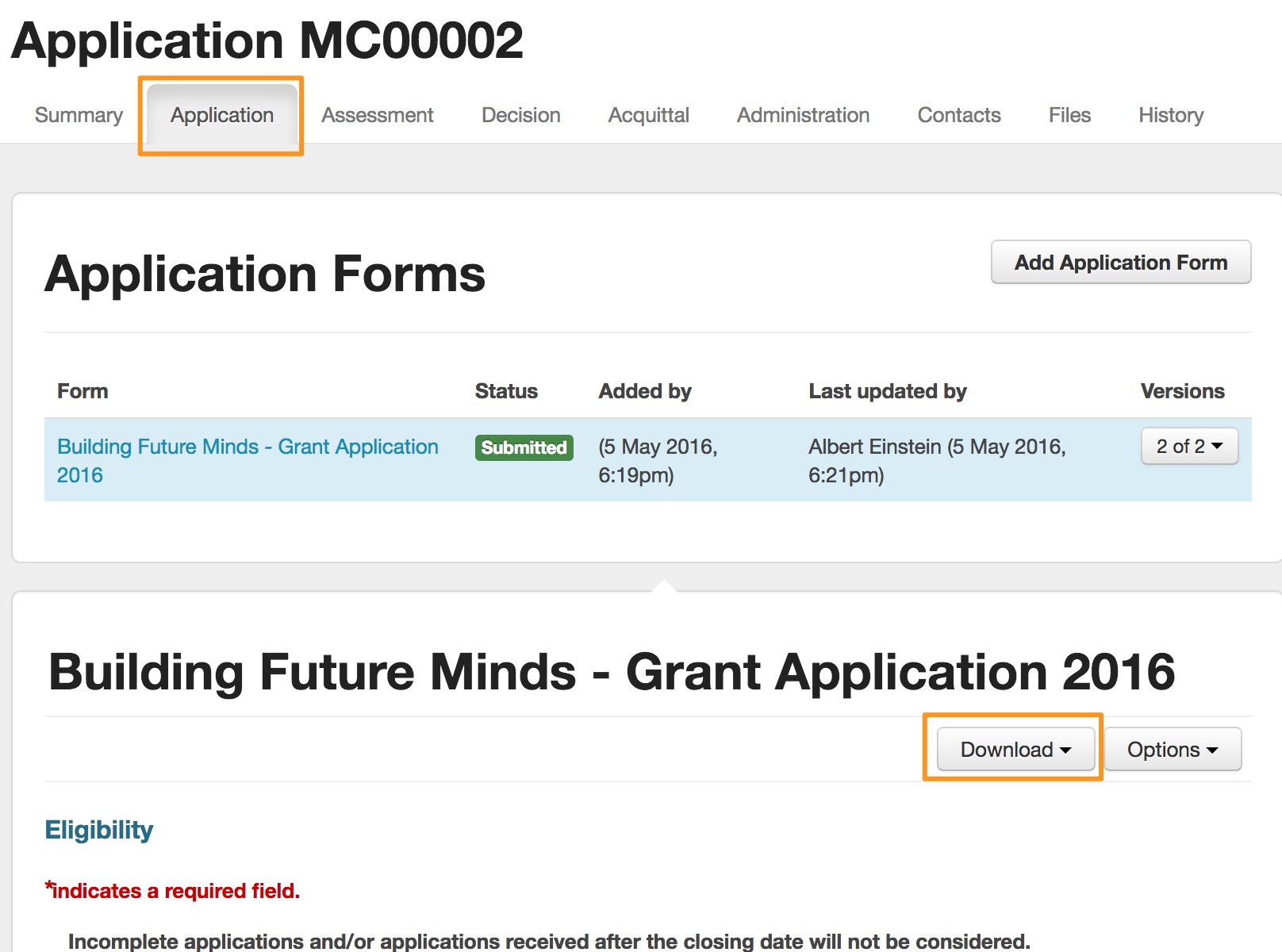Viewport: 1282px width, 952px height.
Task: Open Building Future Minds grant application link
Action: [x=247, y=447]
